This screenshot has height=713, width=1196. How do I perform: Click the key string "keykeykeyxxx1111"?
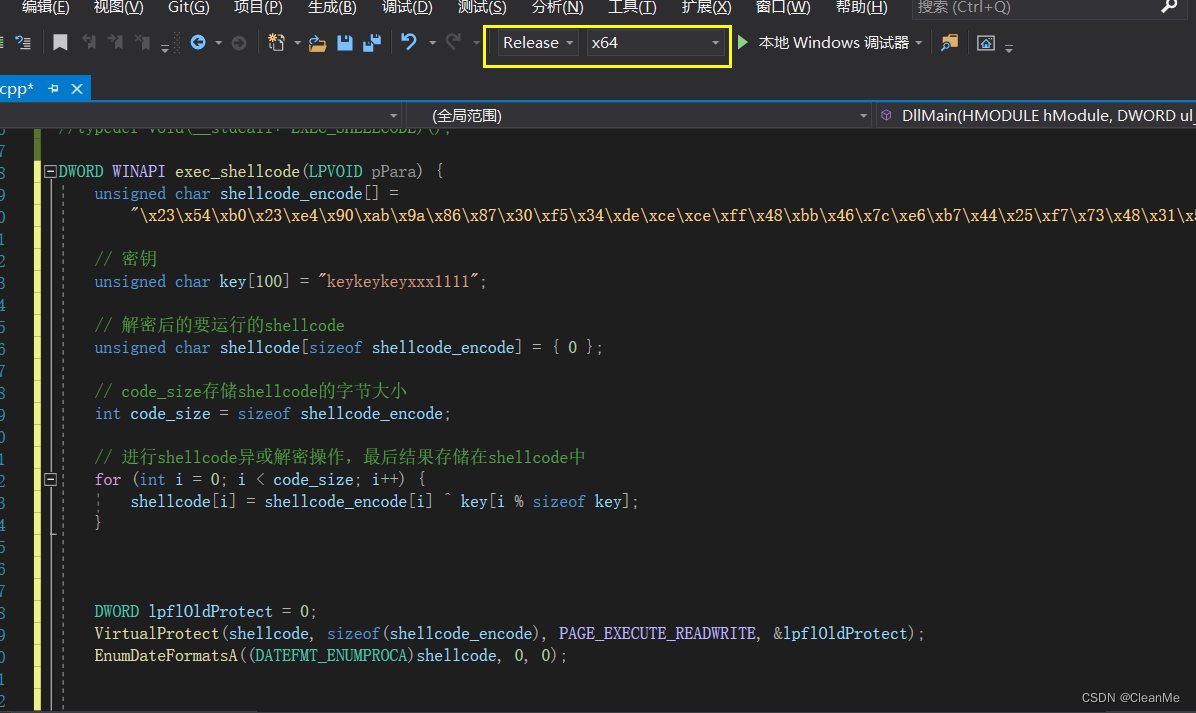click(x=398, y=281)
